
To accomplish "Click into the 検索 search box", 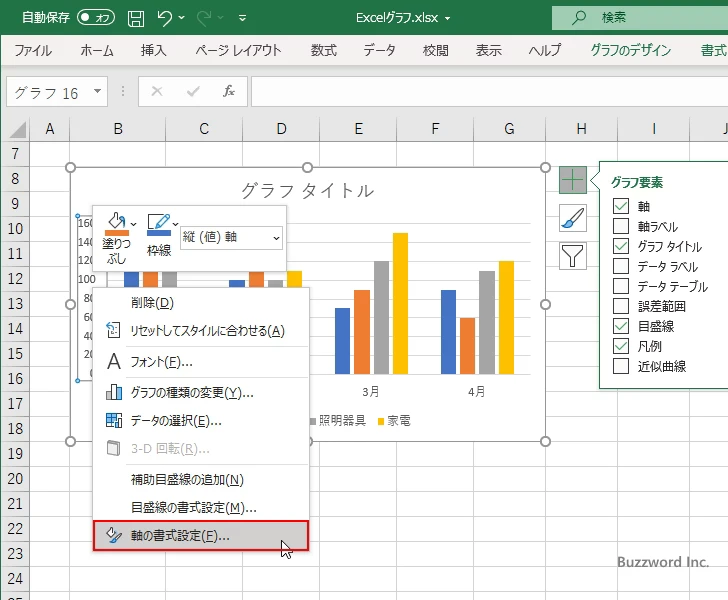I will pos(640,18).
